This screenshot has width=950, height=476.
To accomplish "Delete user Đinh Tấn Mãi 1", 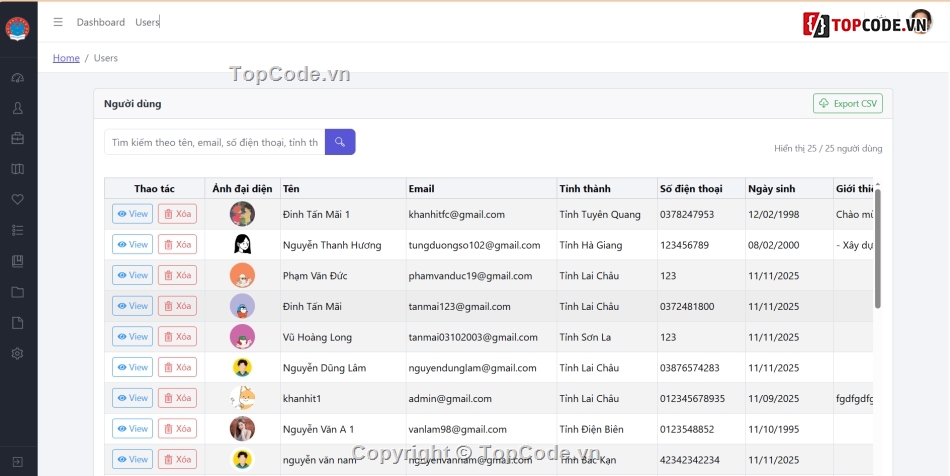I will 178,214.
